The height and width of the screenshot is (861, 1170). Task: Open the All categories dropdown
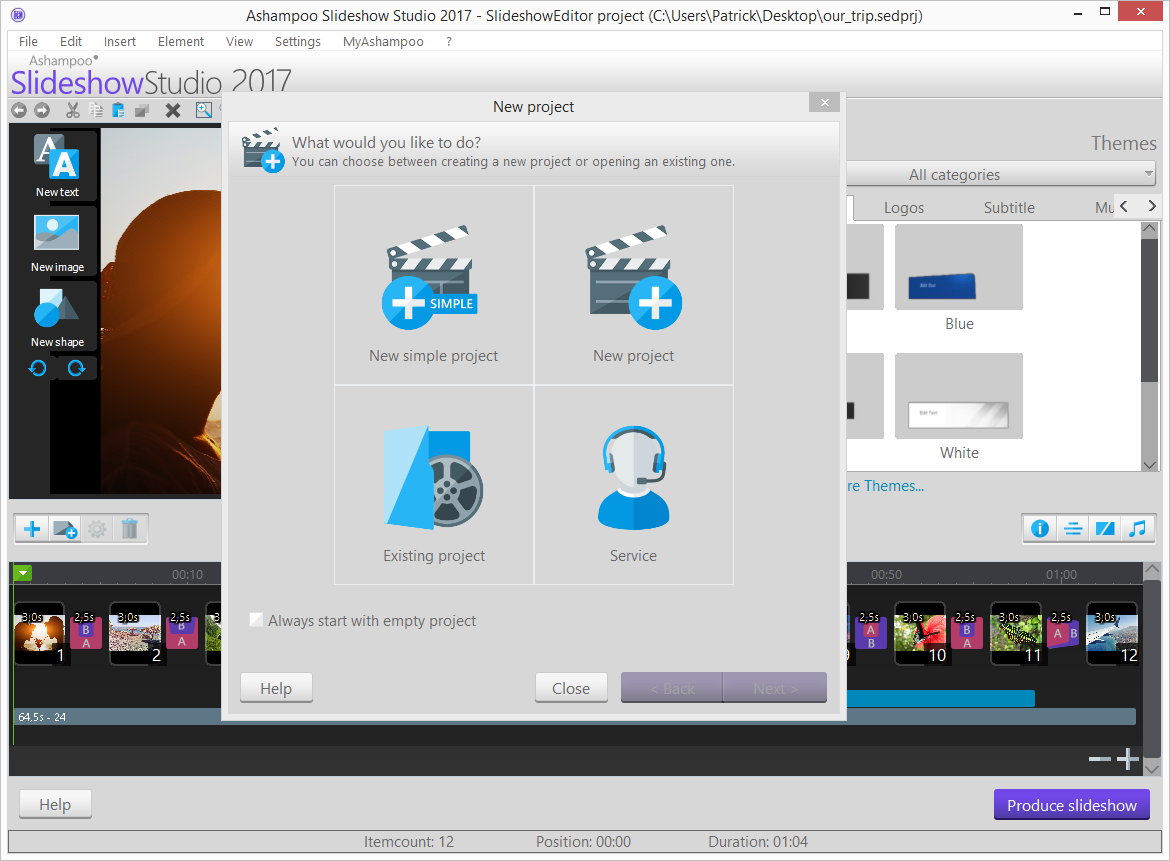pos(1001,175)
